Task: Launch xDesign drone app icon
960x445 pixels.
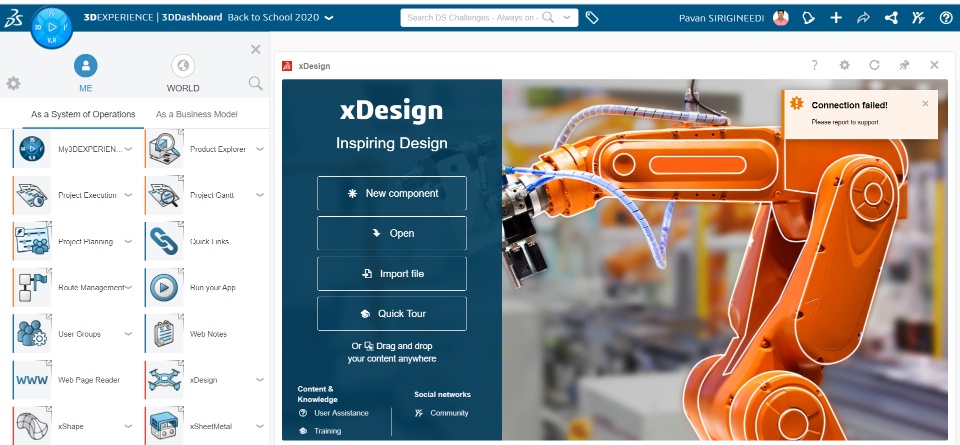Action: coord(164,380)
